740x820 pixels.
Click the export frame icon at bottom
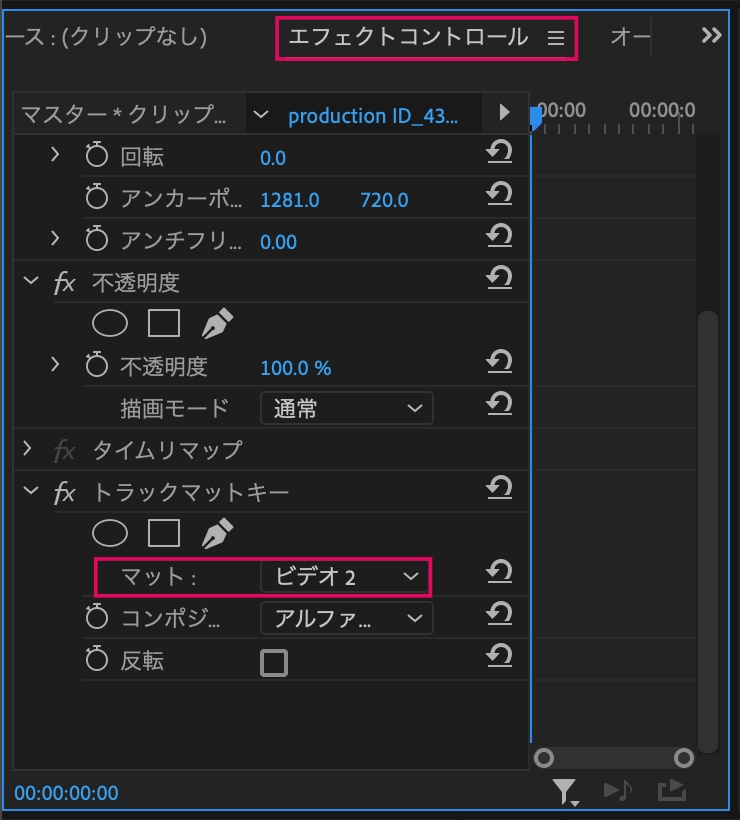pos(672,790)
